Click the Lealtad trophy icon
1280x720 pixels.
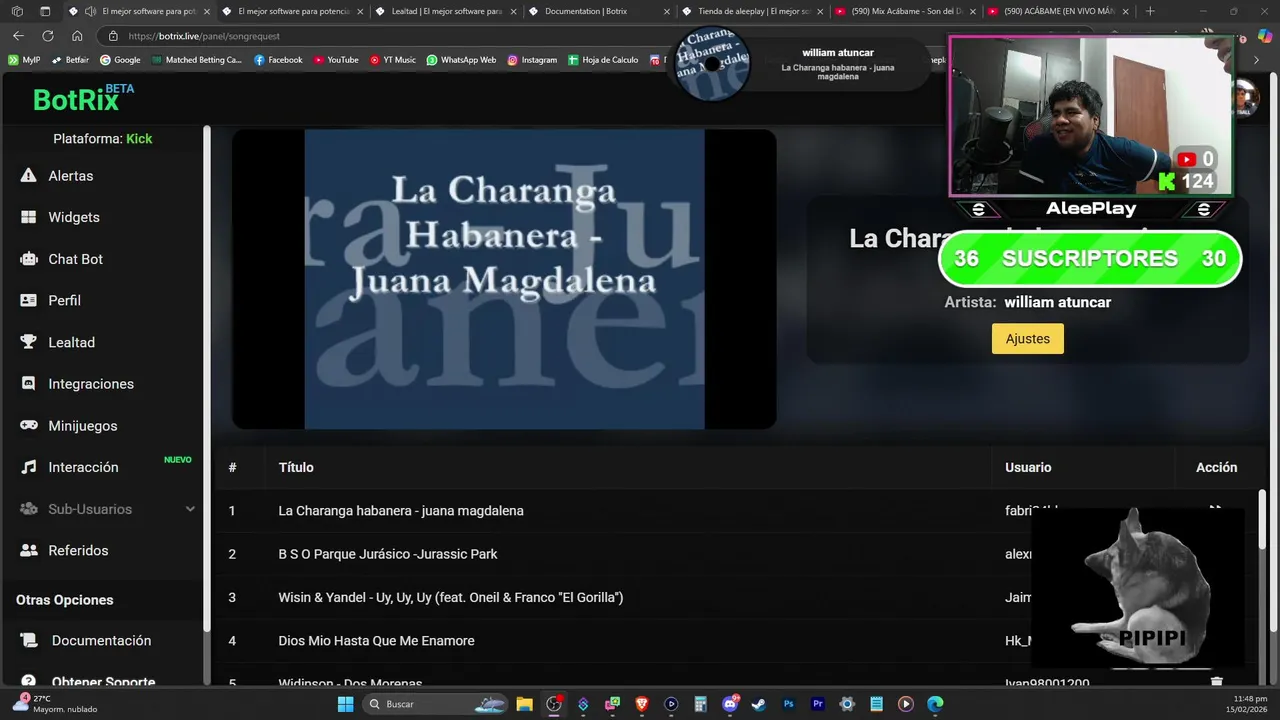tap(29, 342)
